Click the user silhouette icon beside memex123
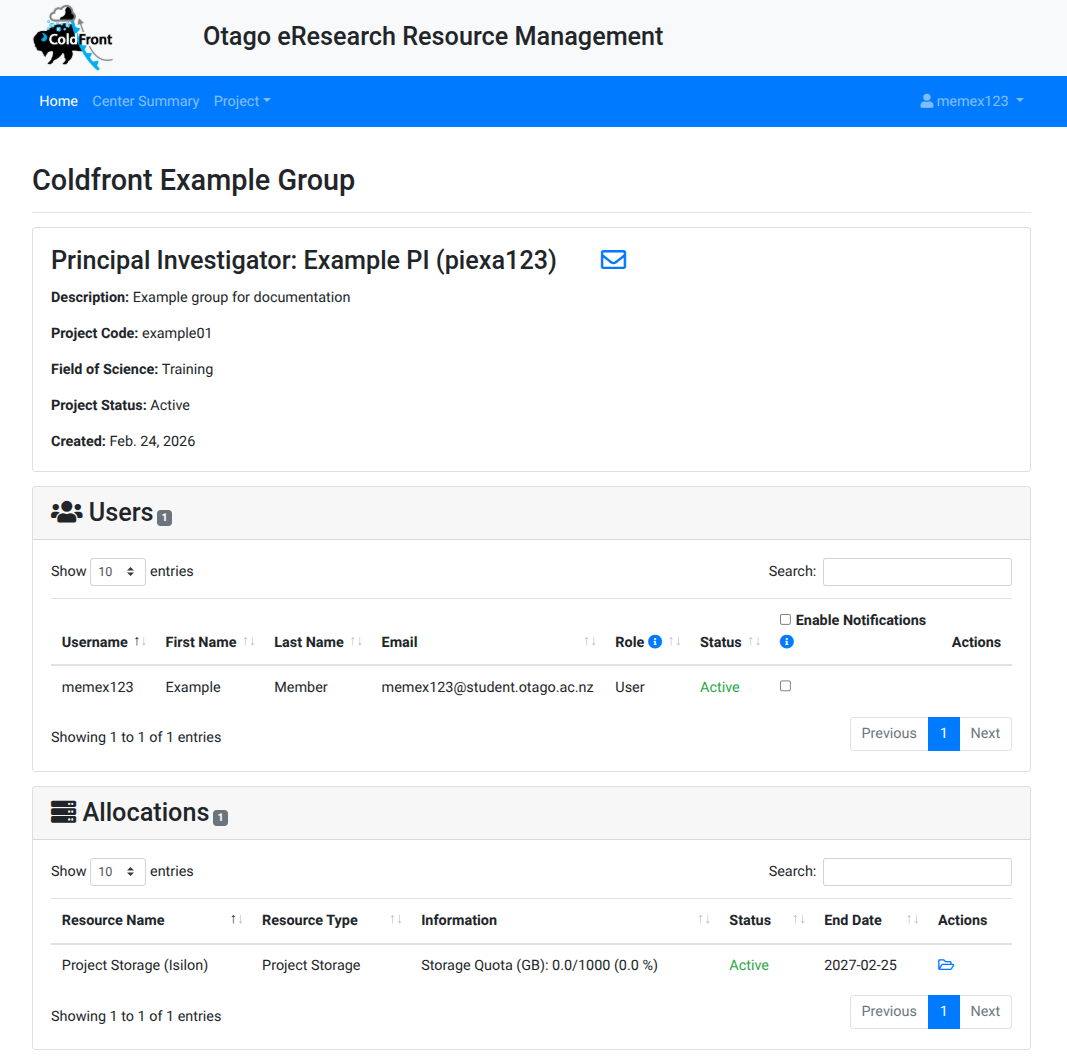The image size is (1067, 1060). pos(924,100)
